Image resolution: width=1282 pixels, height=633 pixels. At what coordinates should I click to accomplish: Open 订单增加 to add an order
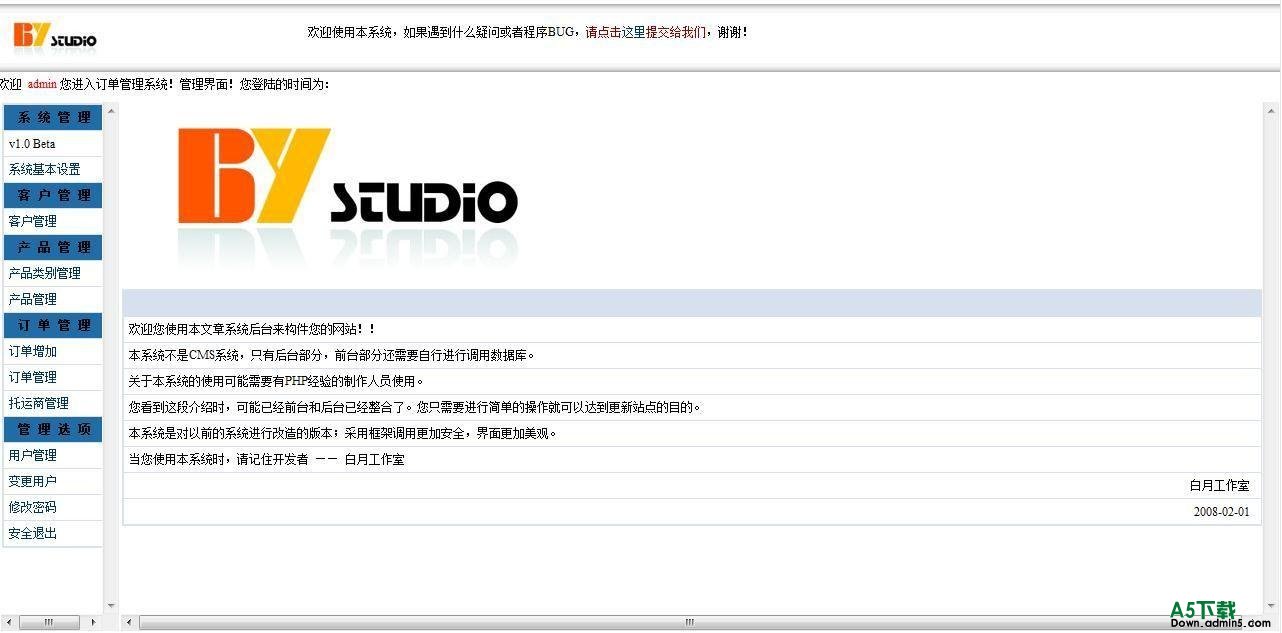(32, 352)
